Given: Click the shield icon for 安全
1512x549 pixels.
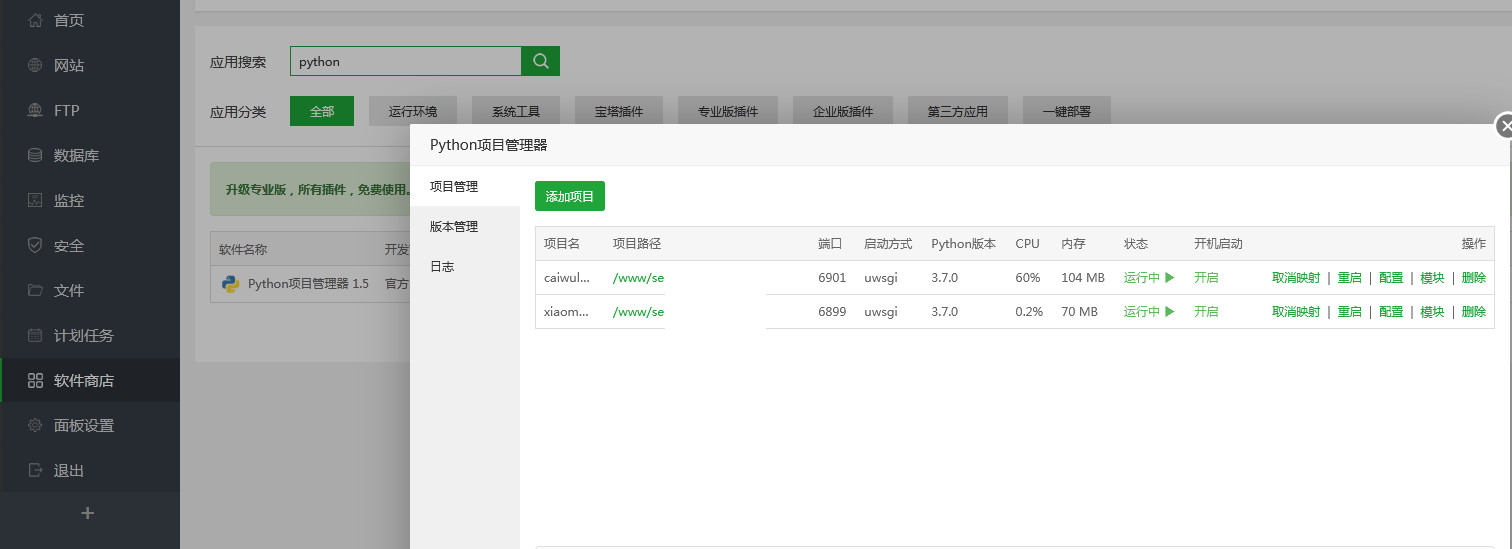Looking at the screenshot, I should [35, 245].
